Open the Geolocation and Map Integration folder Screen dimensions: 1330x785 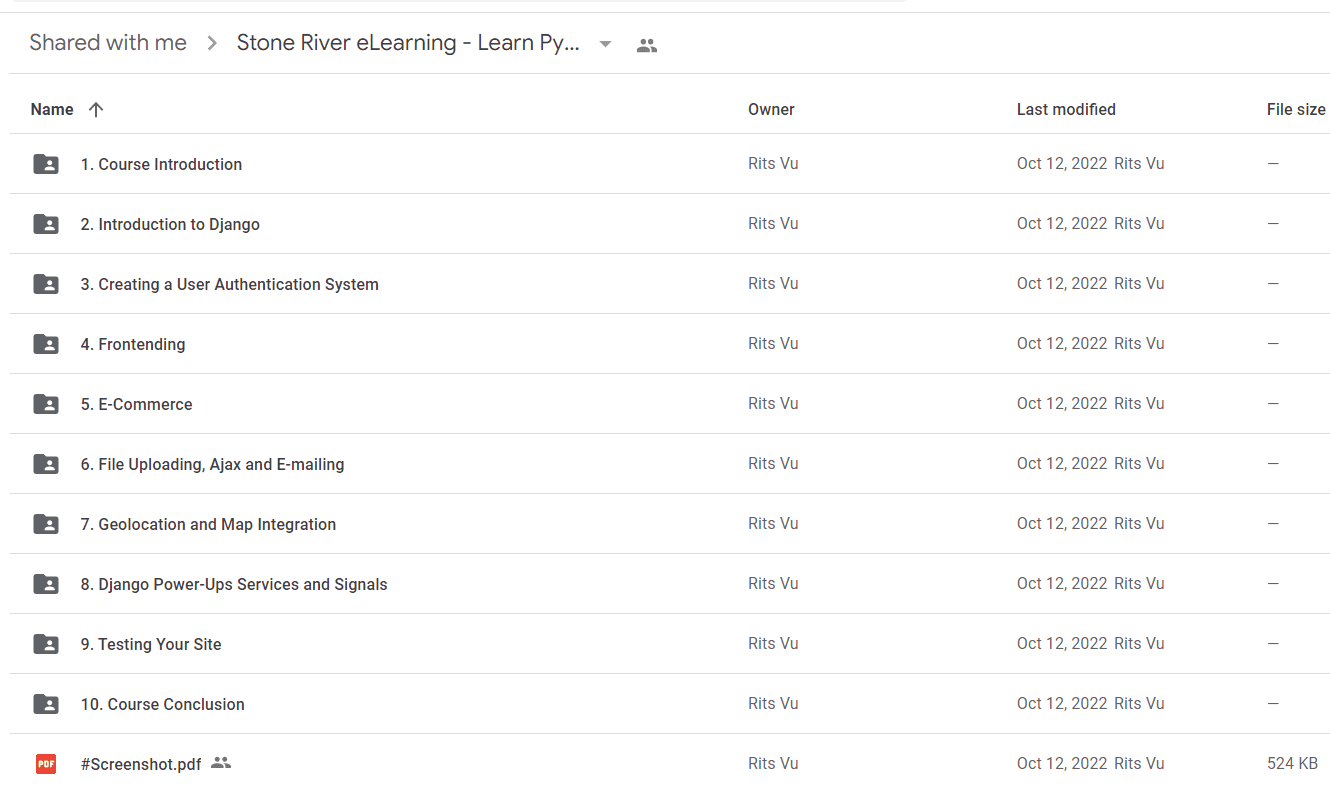click(x=669, y=524)
